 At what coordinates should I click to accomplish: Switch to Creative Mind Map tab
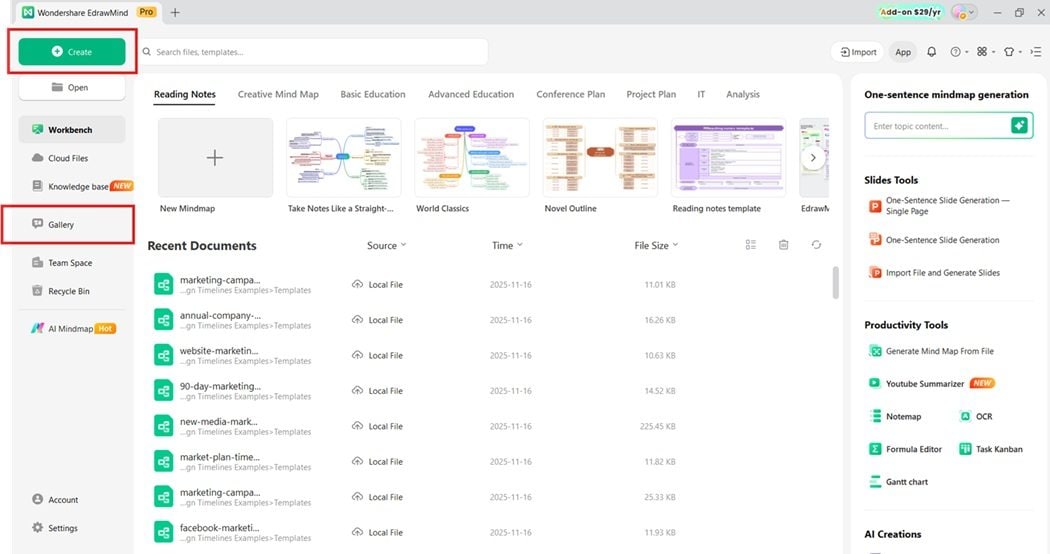tap(278, 94)
